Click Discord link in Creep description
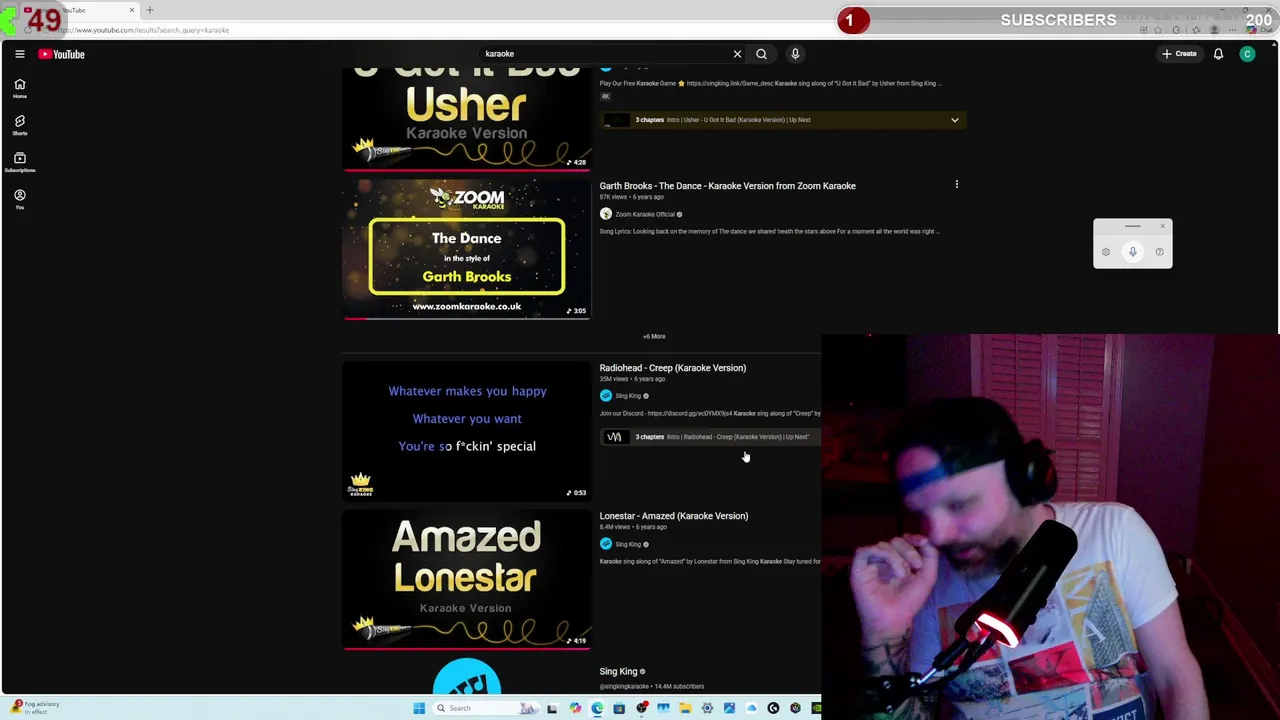Image resolution: width=1280 pixels, height=720 pixels. [690, 413]
